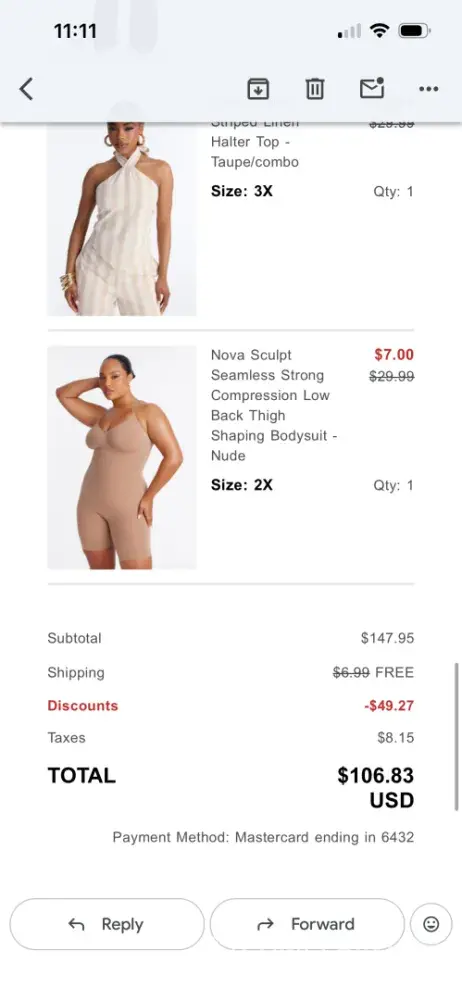Open the emoji reaction smiley icon
Viewport: 462px width, 1000px height.
coord(431,924)
